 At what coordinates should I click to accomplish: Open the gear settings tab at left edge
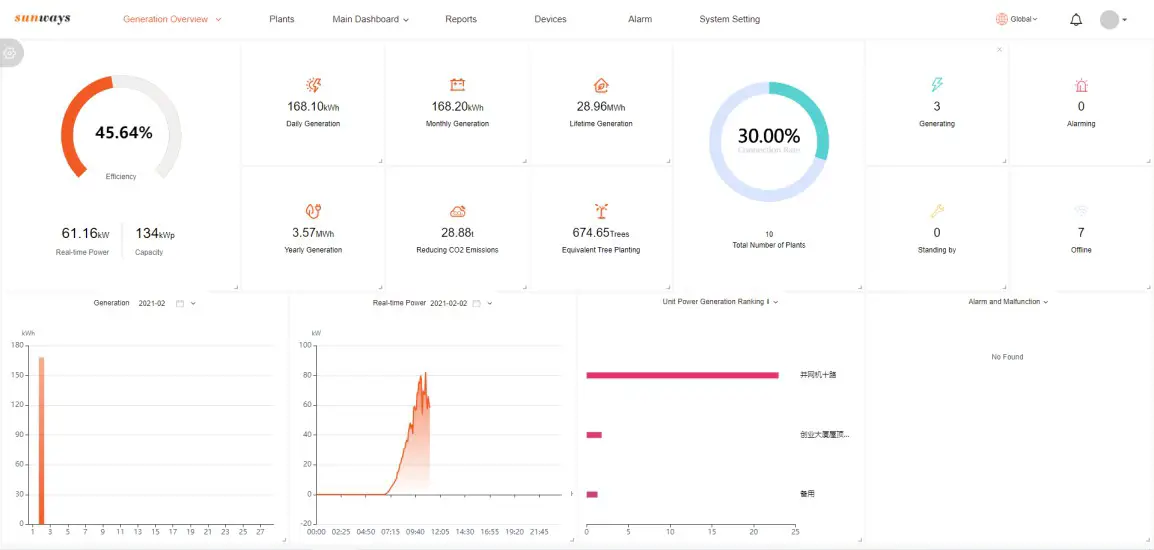tap(10, 53)
